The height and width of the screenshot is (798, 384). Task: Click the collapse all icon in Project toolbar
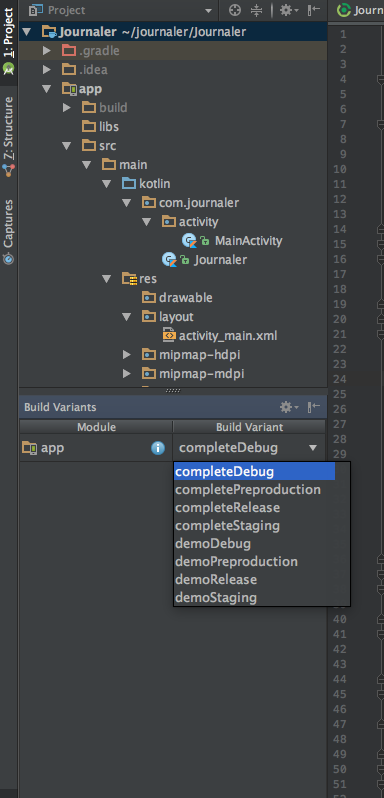pyautogui.click(x=257, y=10)
